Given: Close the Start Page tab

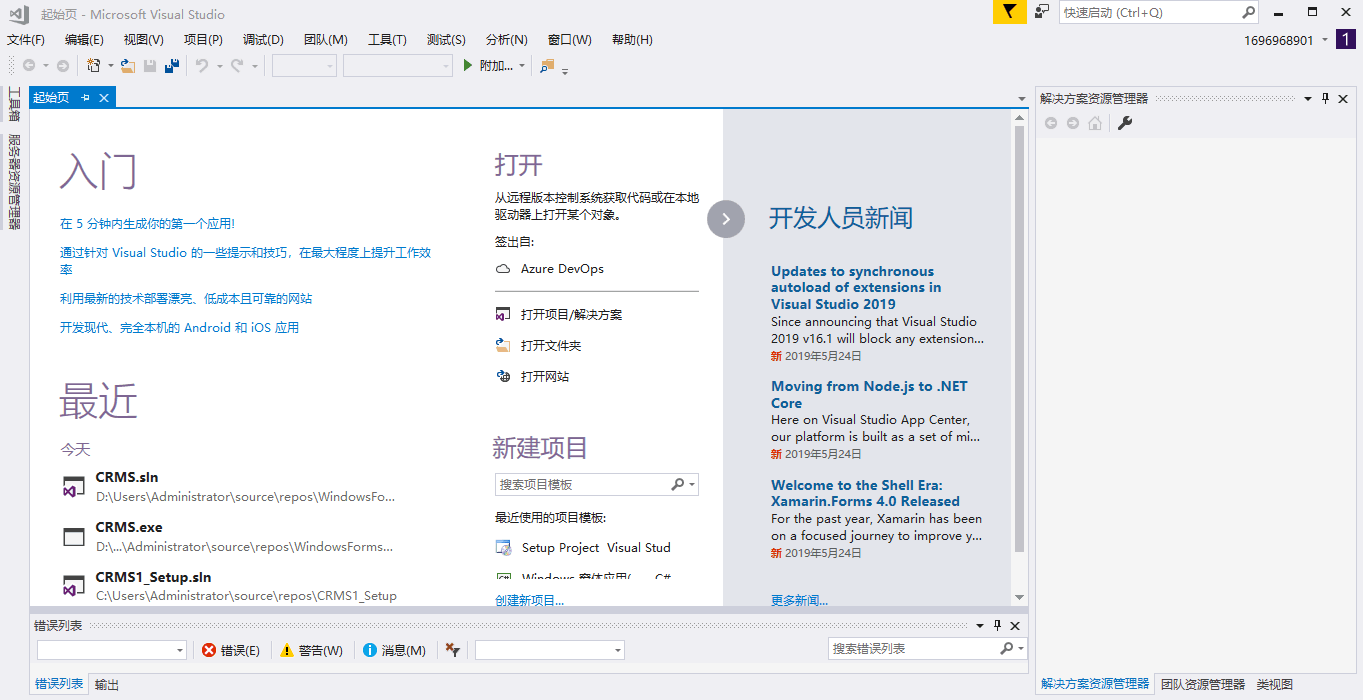Looking at the screenshot, I should (103, 97).
